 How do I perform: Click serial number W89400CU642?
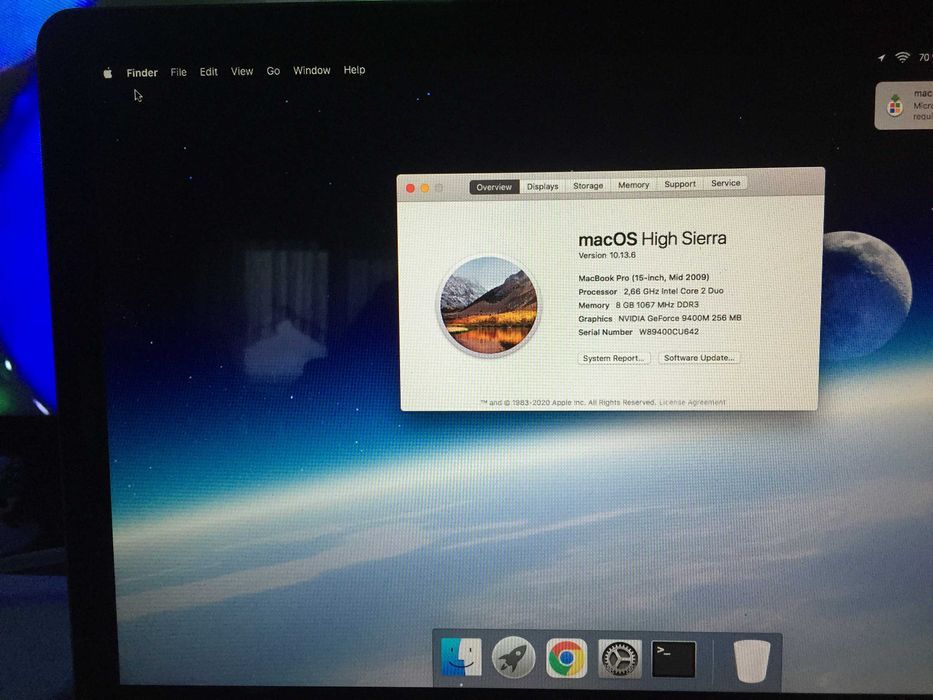669,332
